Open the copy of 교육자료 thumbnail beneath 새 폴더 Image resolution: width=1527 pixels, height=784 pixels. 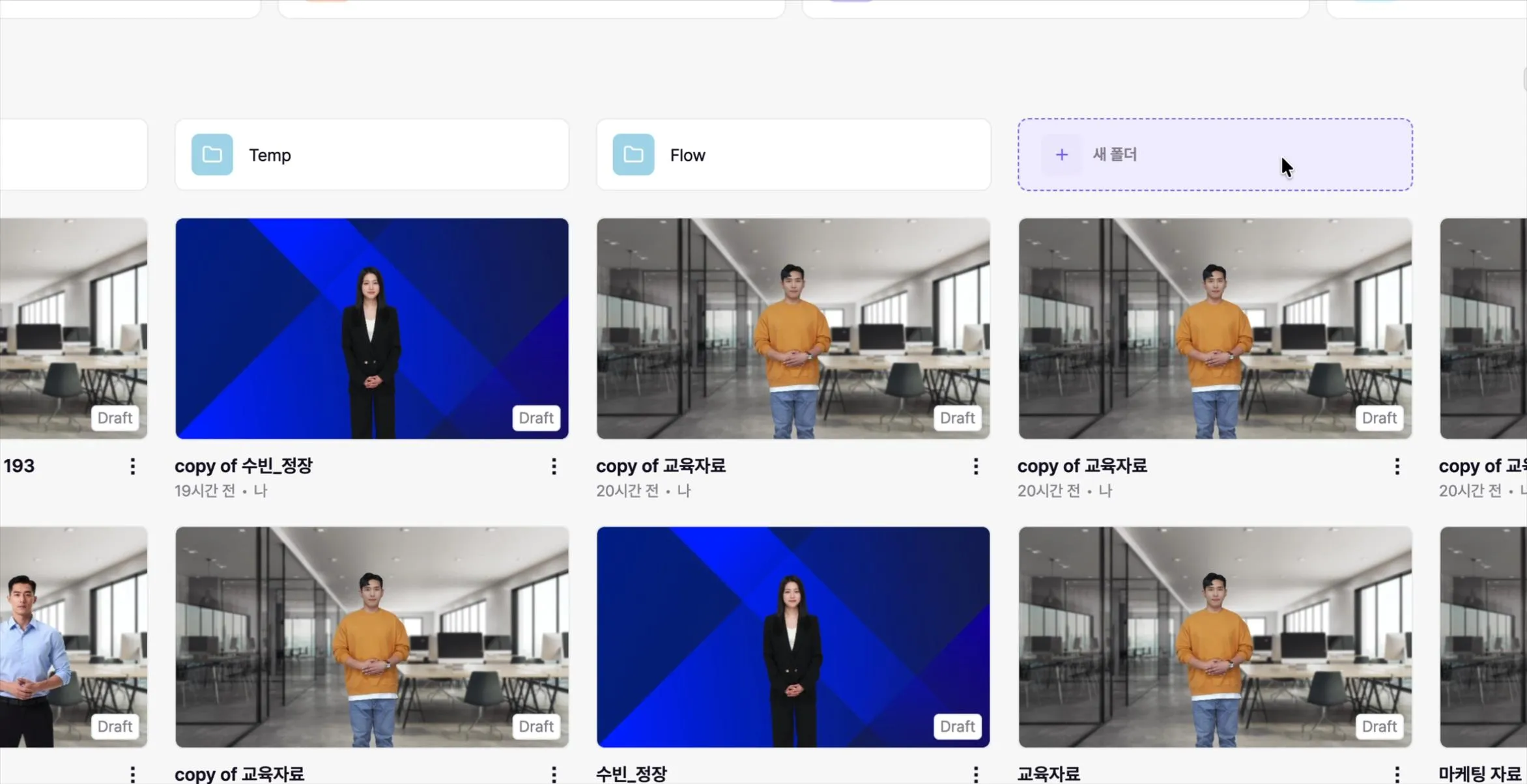(1215, 328)
